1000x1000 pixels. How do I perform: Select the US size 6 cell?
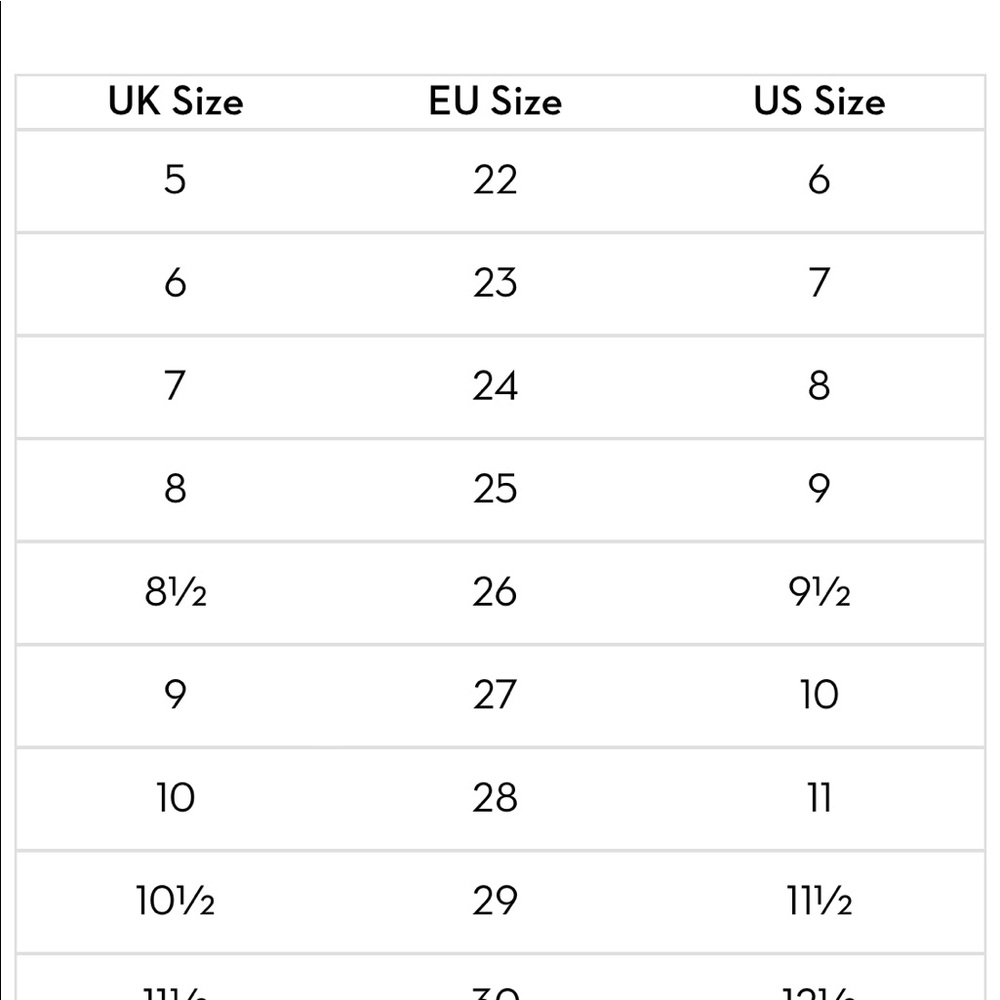[820, 179]
